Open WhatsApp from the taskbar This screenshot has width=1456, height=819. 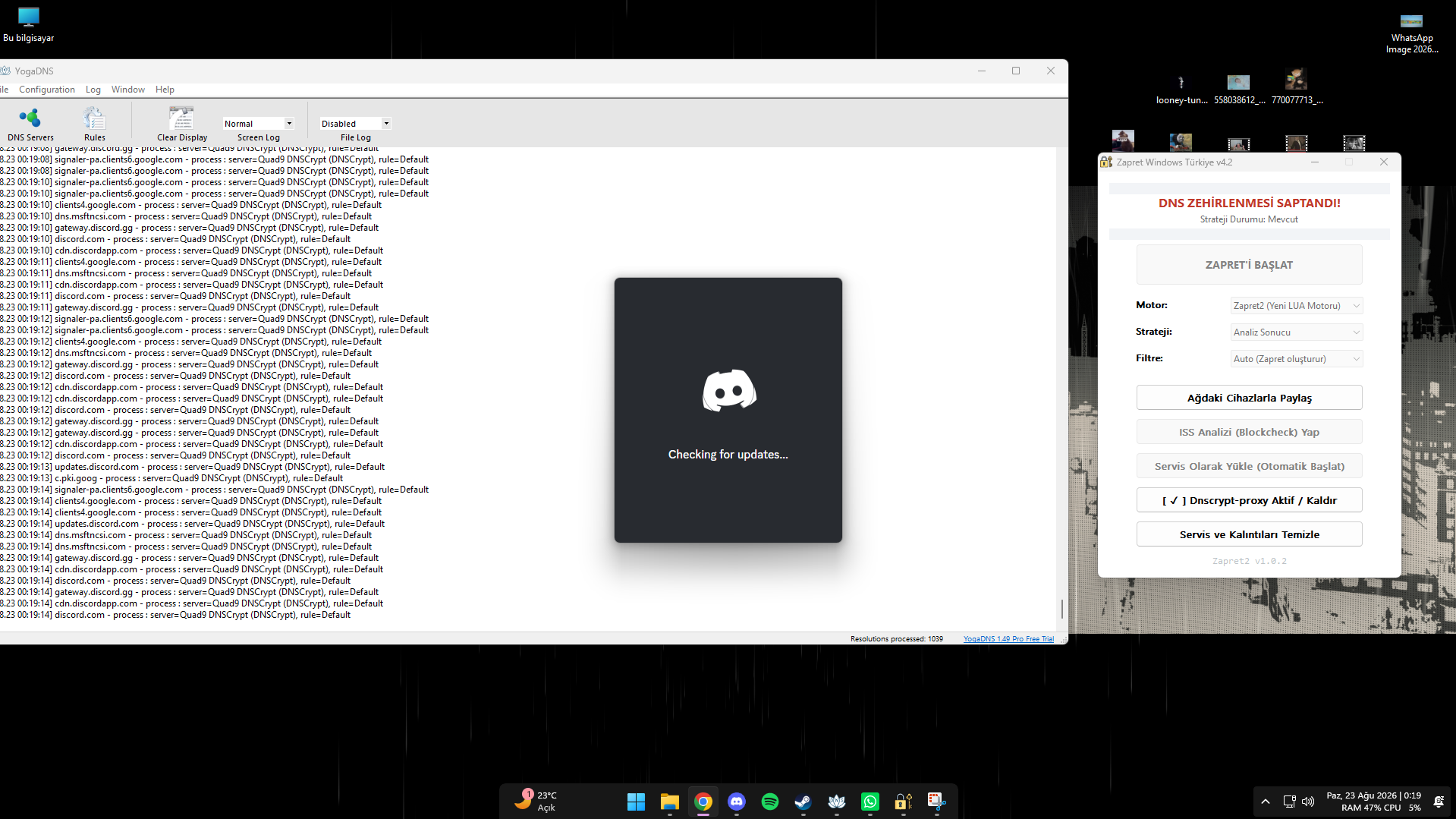(870, 802)
